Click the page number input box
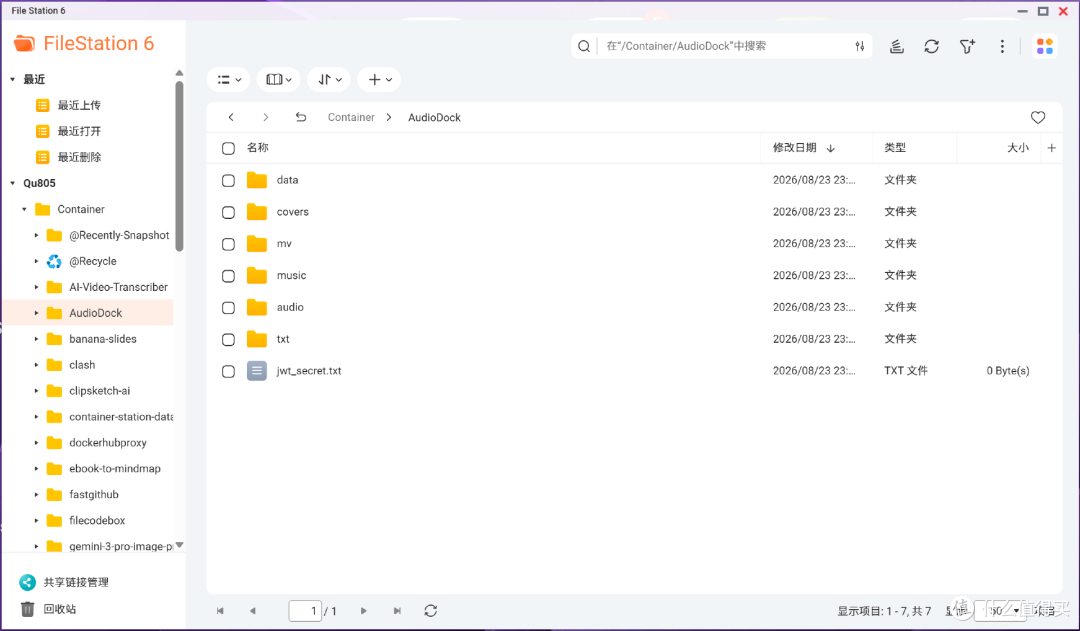Screen dimensions: 1080x631 305,610
